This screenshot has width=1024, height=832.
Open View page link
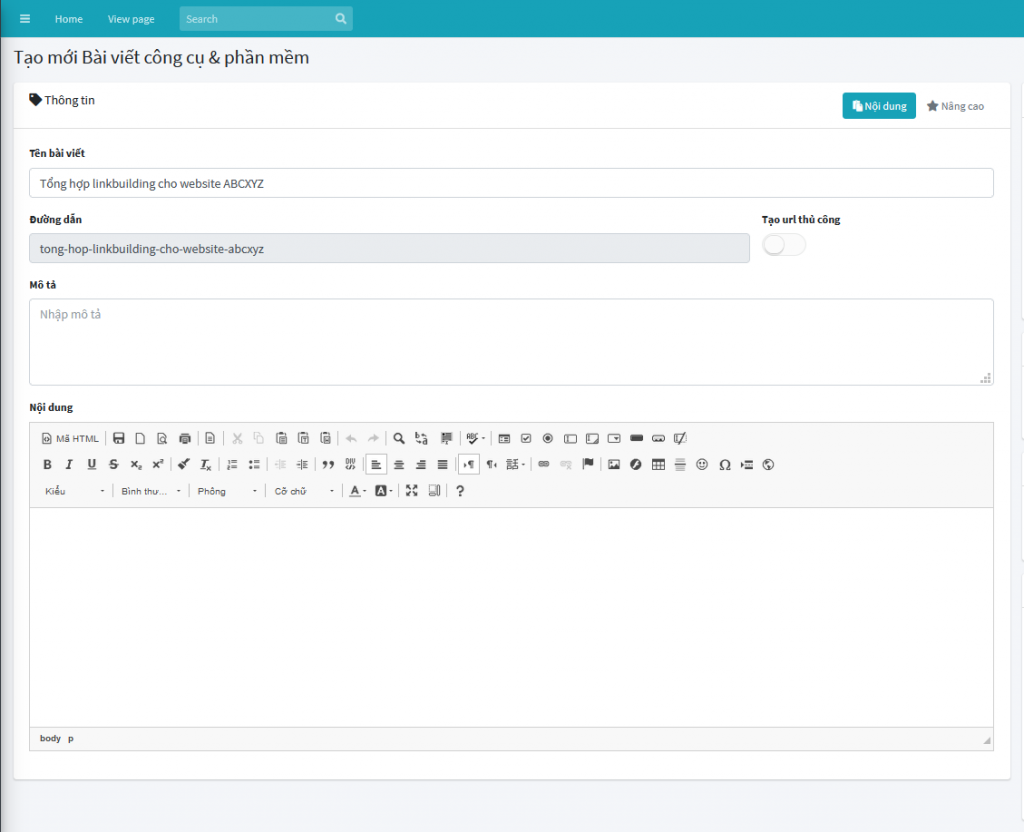131,19
